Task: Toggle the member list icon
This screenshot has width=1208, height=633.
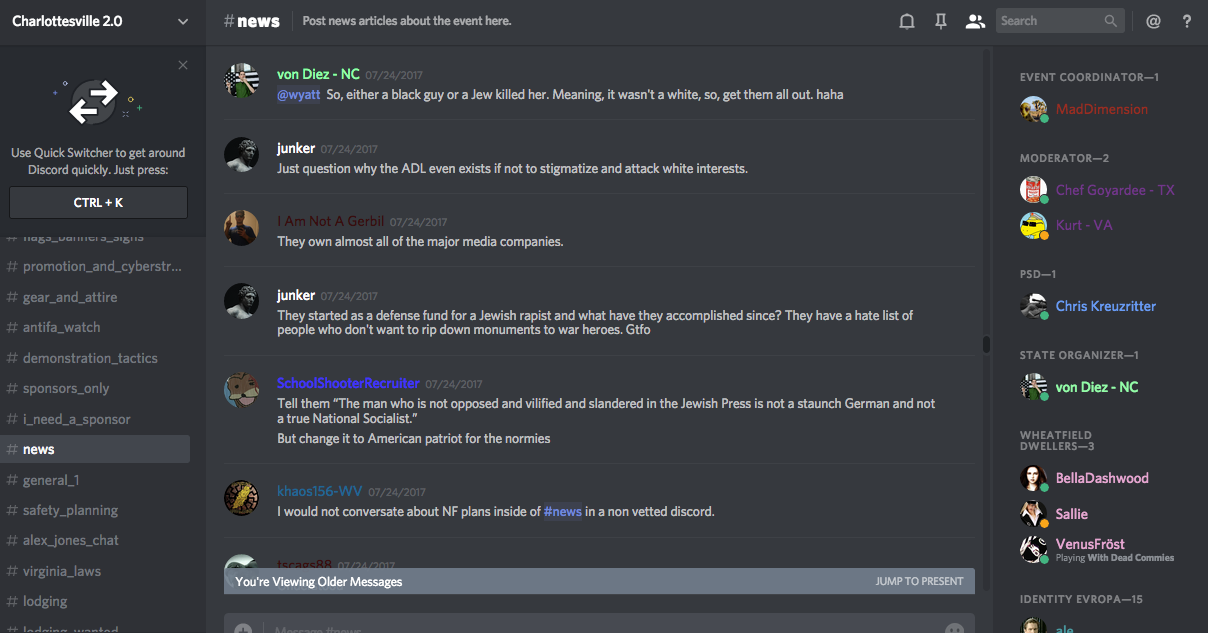Action: [x=975, y=21]
